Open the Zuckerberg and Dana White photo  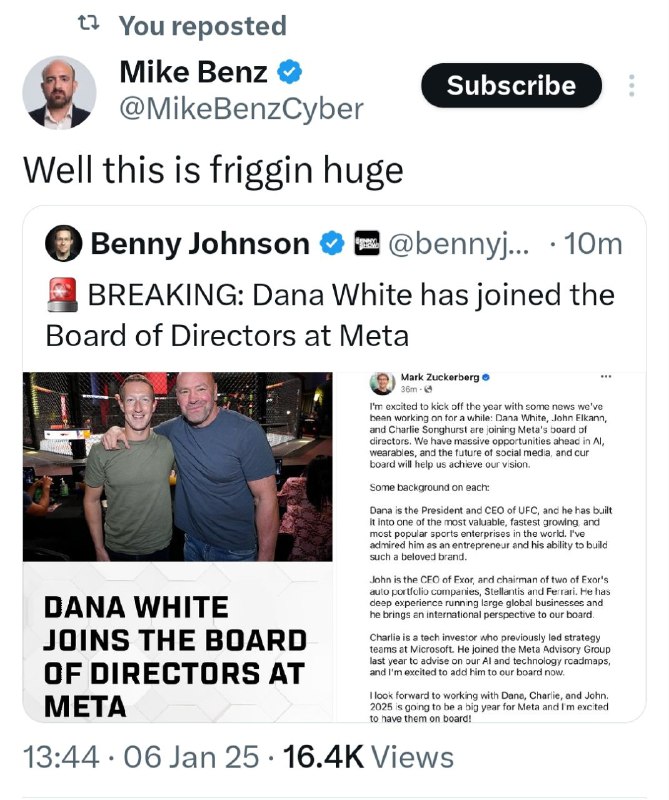tap(178, 466)
